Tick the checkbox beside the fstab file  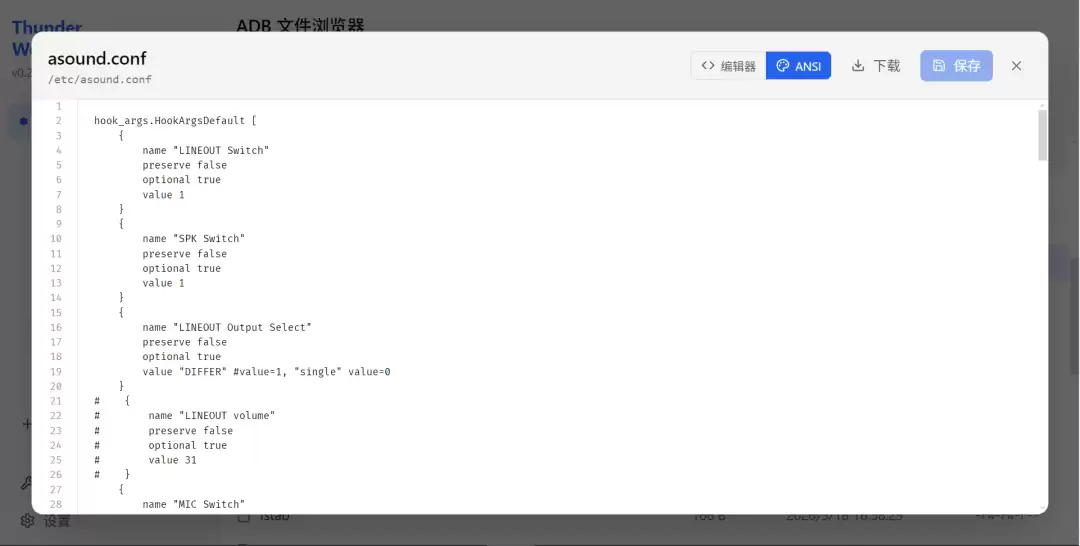tap(243, 516)
